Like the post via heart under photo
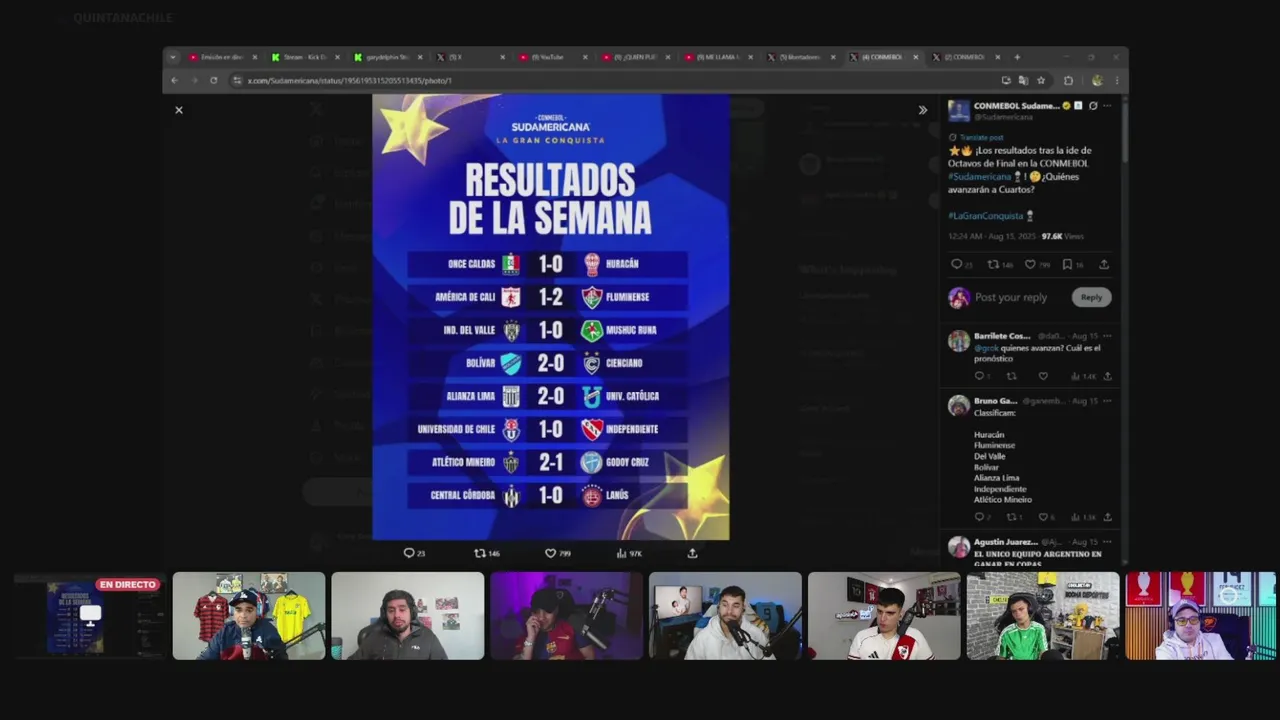The height and width of the screenshot is (720, 1280). click(x=550, y=553)
